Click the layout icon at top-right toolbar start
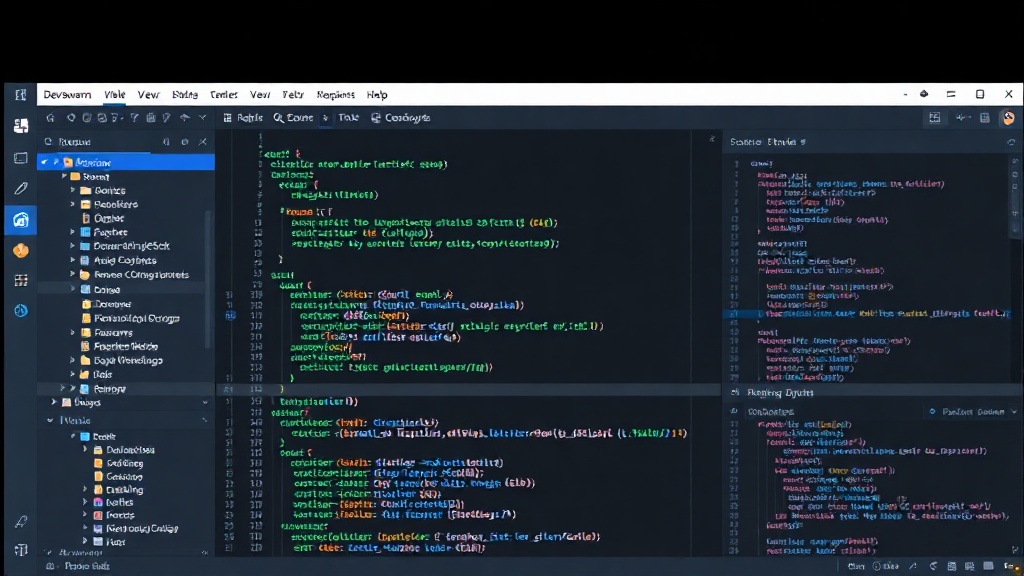1024x576 pixels. pyautogui.click(x=935, y=118)
